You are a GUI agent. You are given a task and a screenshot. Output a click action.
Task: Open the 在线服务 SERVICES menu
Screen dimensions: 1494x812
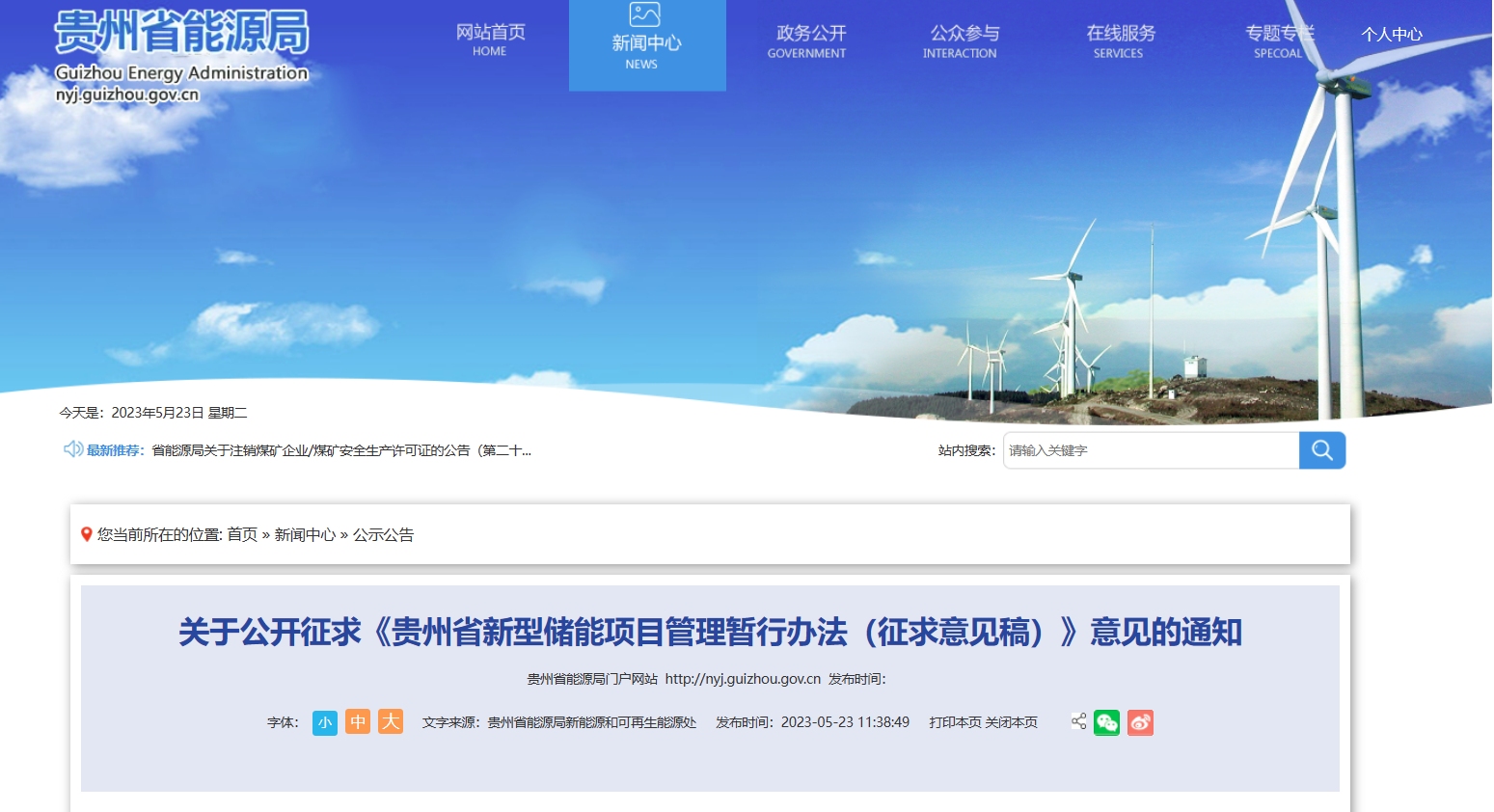(x=1120, y=41)
